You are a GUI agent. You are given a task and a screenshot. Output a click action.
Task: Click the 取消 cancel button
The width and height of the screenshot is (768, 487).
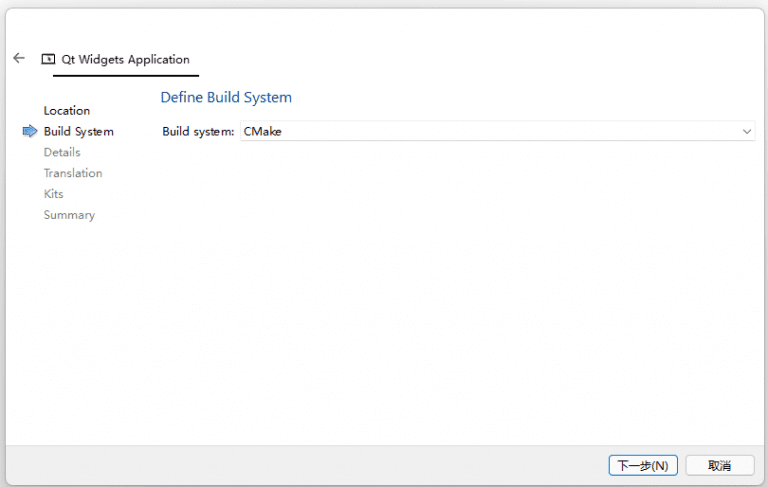719,465
